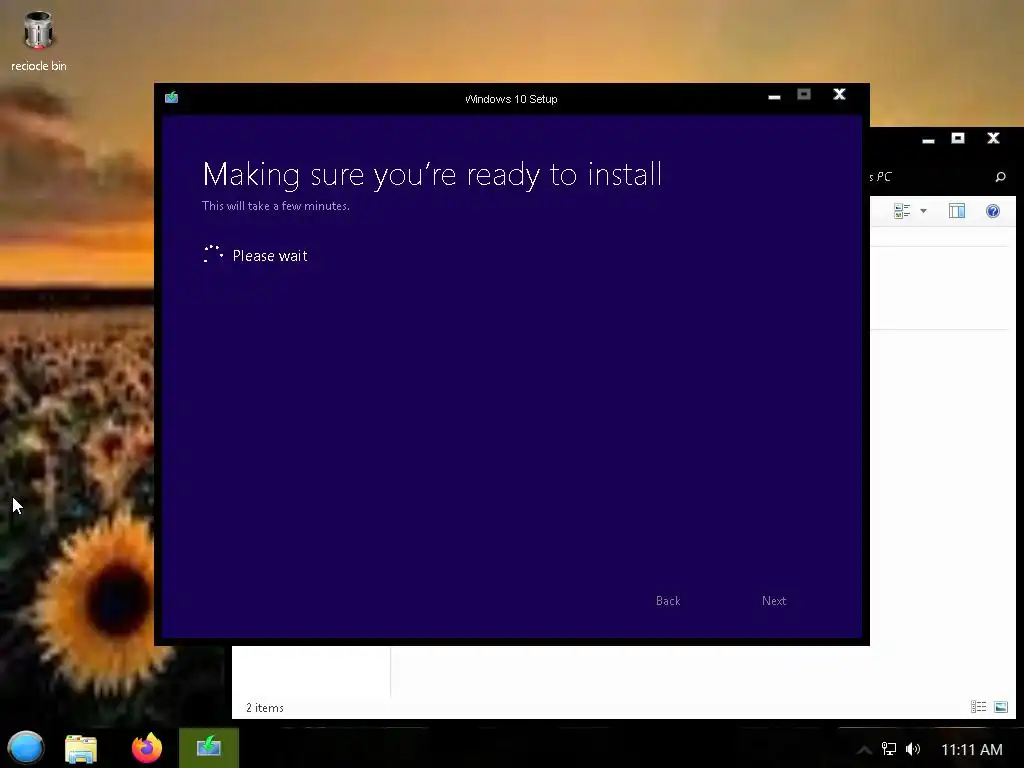
Task: Open Explorer help question mark icon
Action: (993, 211)
